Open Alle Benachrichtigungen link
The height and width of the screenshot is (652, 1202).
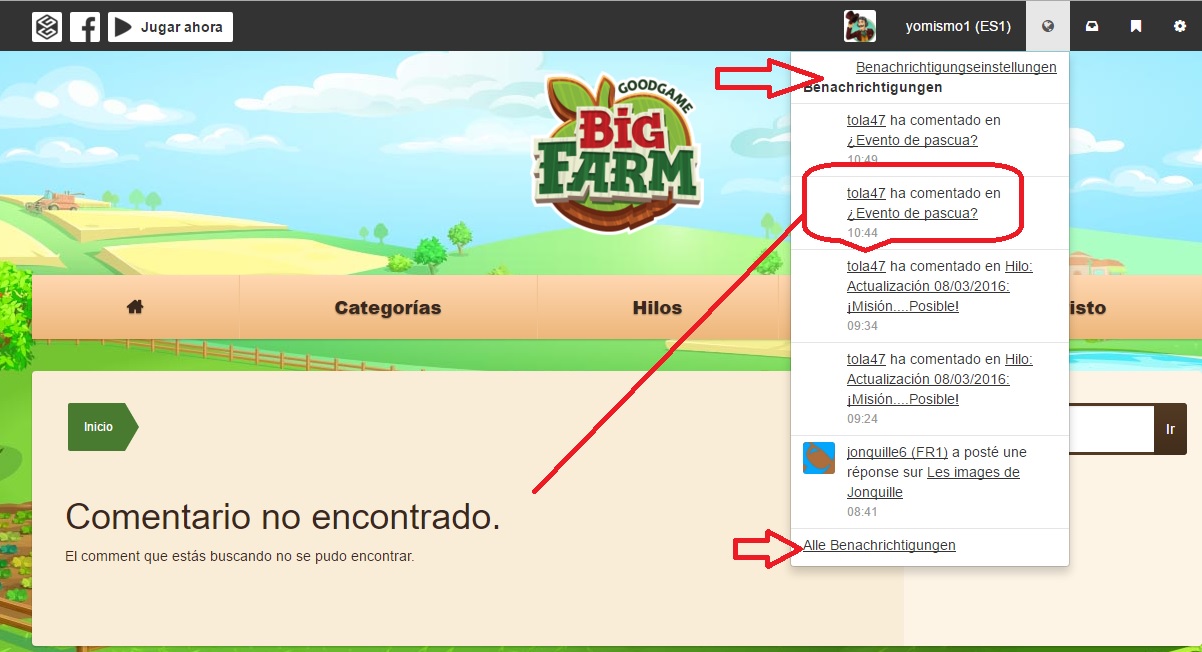click(879, 545)
